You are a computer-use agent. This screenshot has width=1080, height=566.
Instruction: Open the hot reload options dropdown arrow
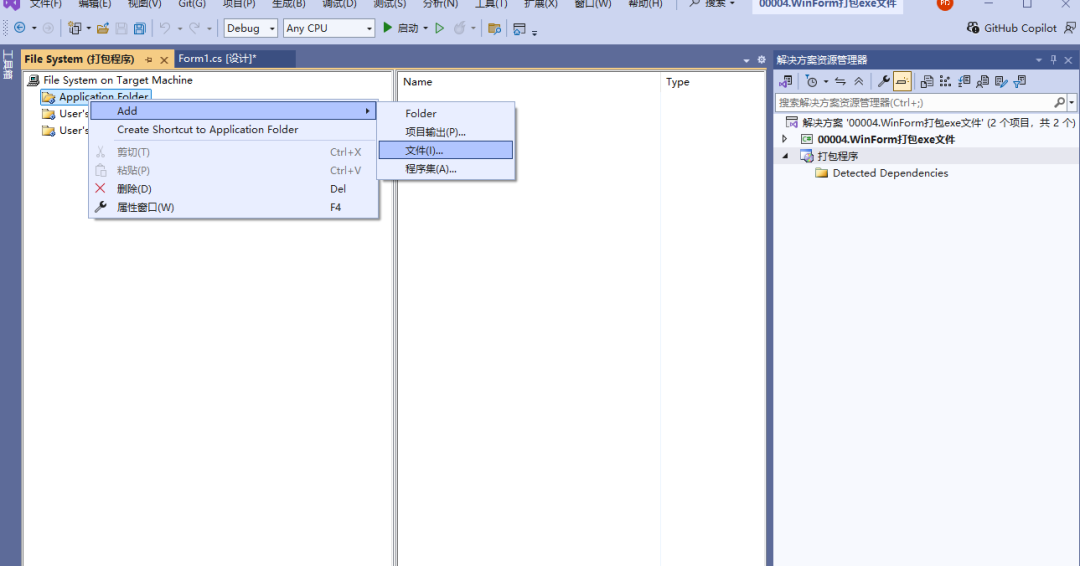pos(473,28)
